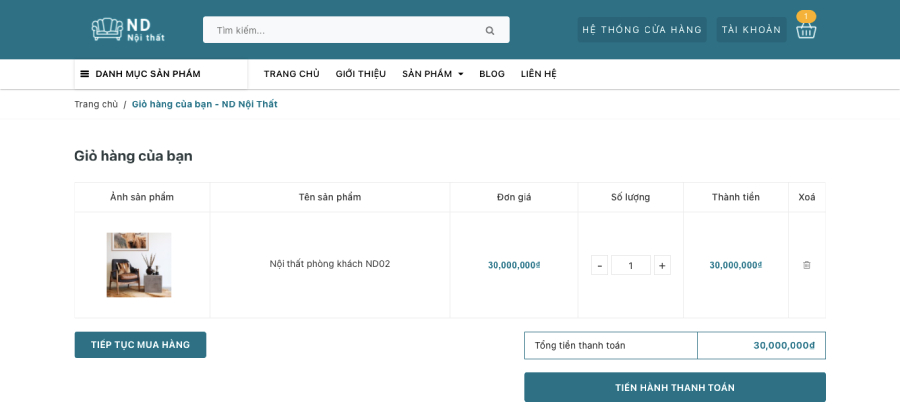
Task: Click the Đơn giá price 30,000,000₫
Action: [514, 265]
